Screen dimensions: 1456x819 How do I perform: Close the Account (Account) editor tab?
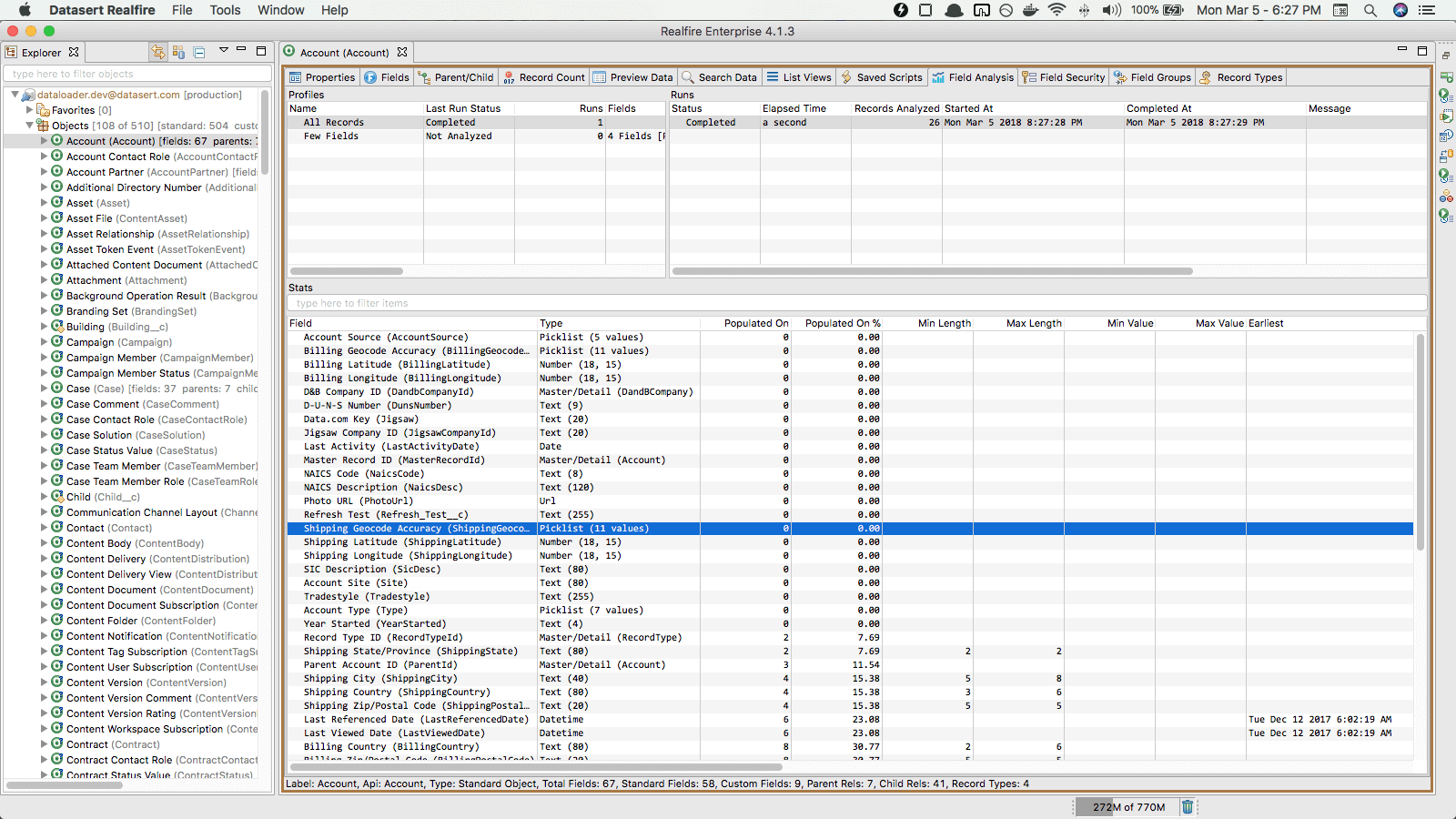coord(402,52)
